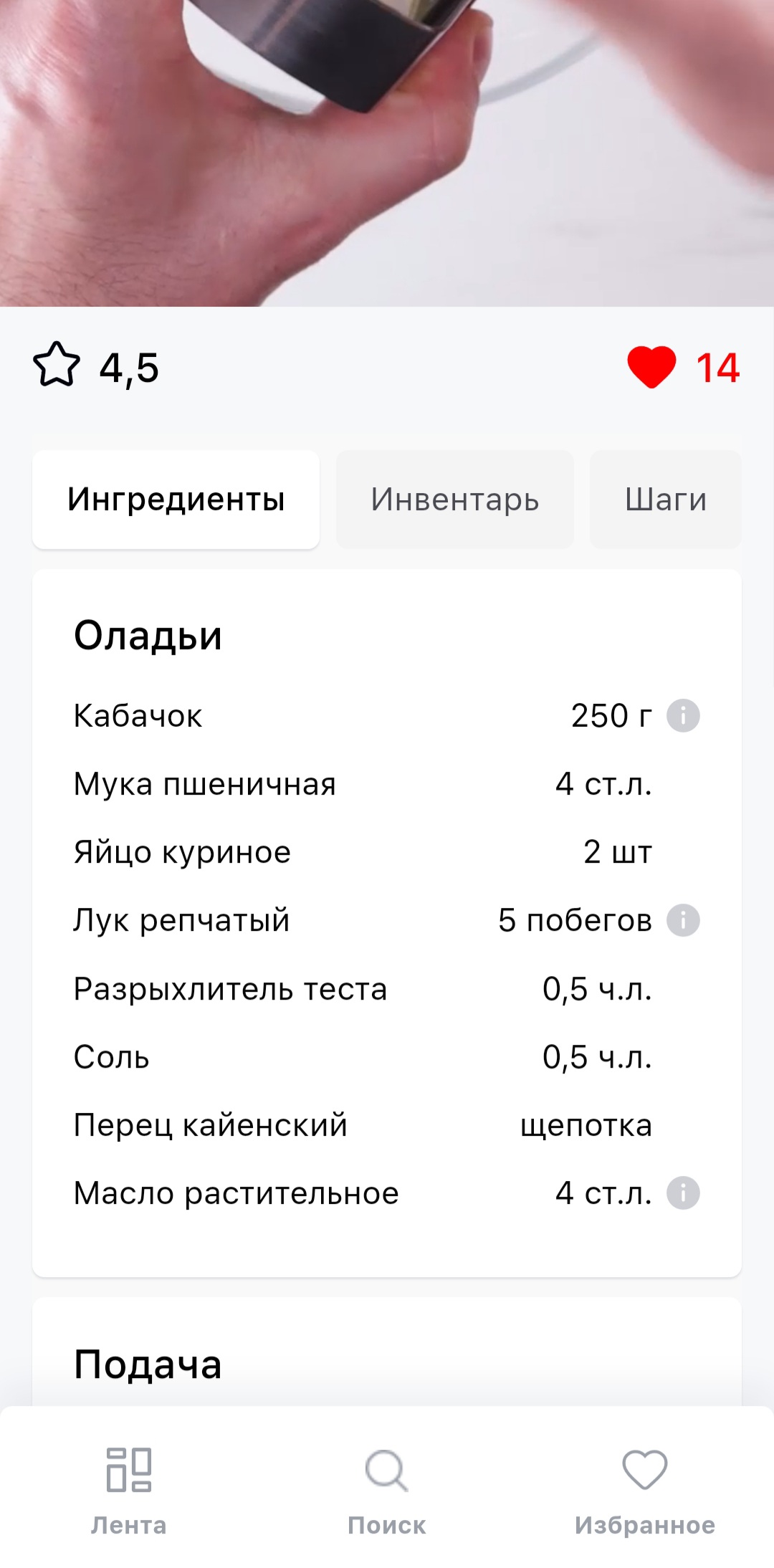774x1568 pixels.
Task: Toggle the red heart like button
Action: point(651,367)
